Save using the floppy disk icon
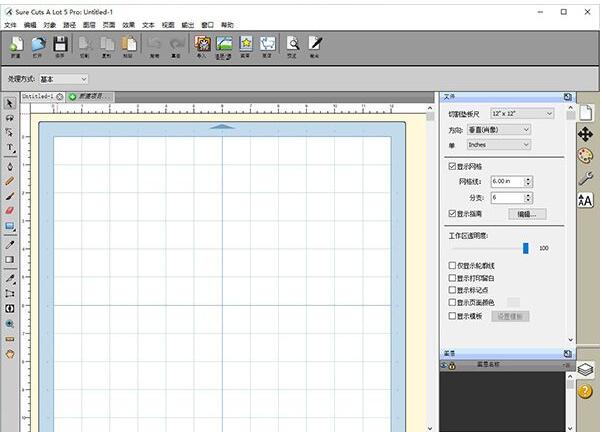The width and height of the screenshot is (602, 432). point(60,47)
